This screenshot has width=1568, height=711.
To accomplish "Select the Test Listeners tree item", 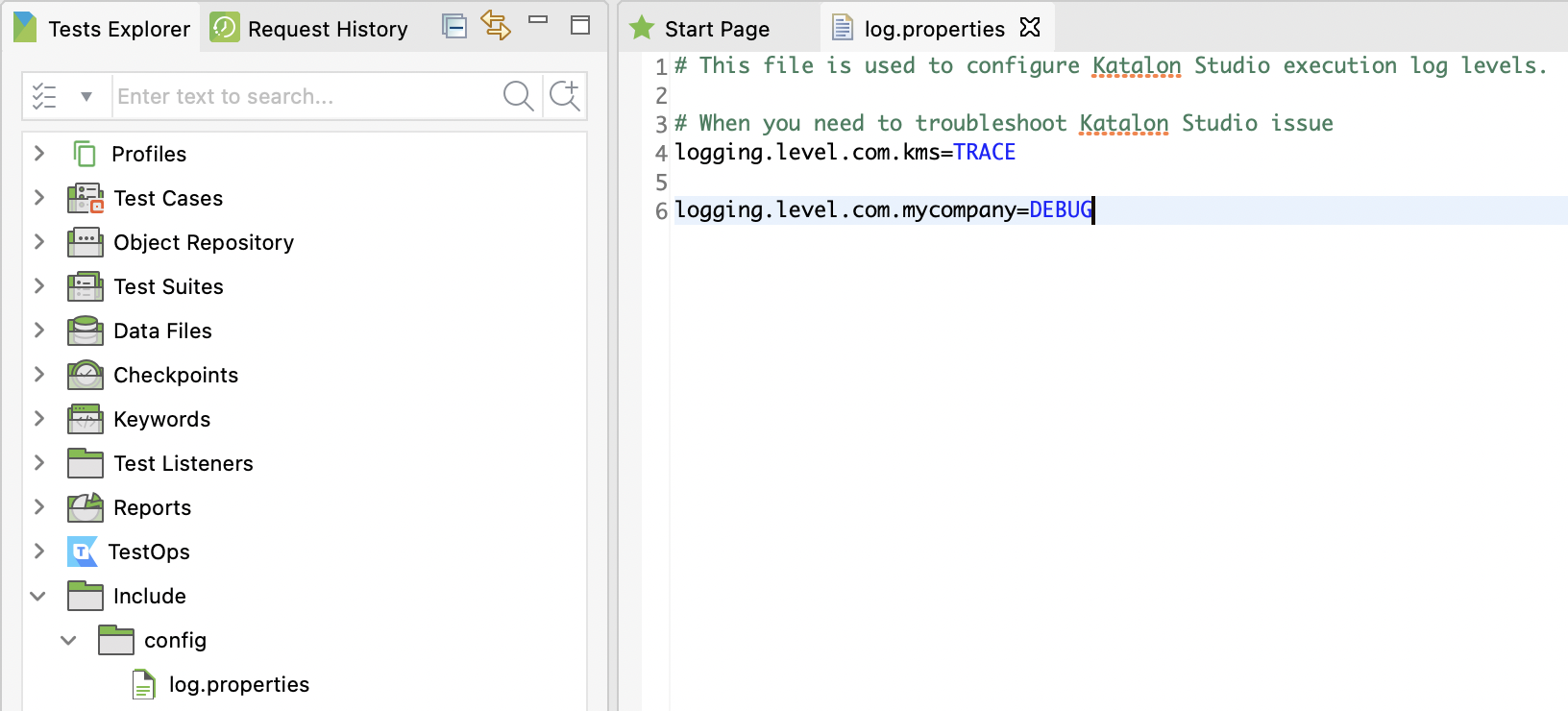I will pyautogui.click(x=183, y=464).
